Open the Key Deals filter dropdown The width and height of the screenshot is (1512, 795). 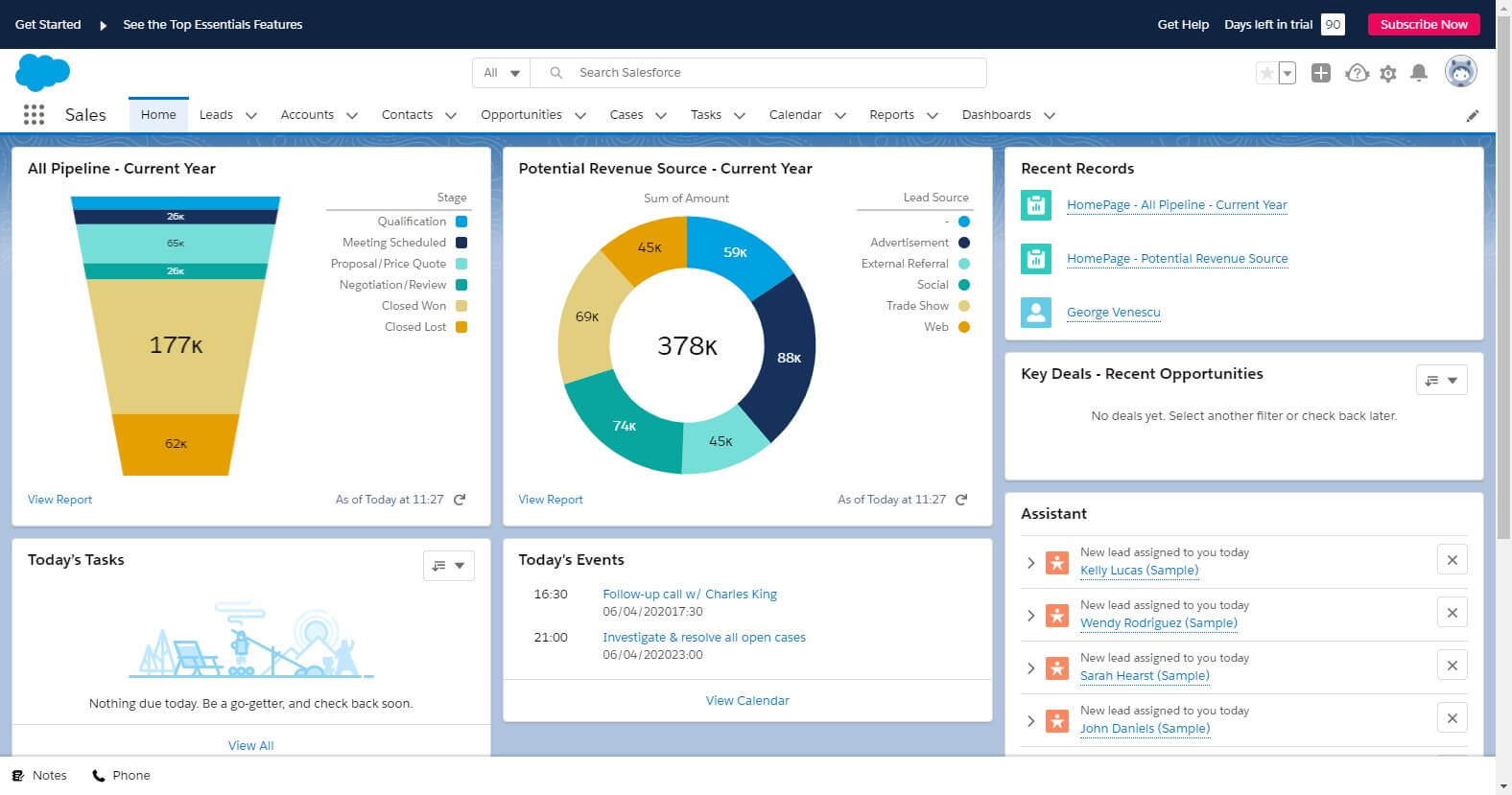tap(1442, 381)
